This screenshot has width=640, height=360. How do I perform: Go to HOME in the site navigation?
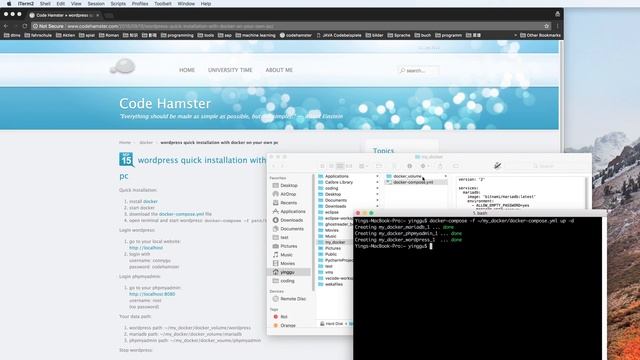(x=187, y=70)
